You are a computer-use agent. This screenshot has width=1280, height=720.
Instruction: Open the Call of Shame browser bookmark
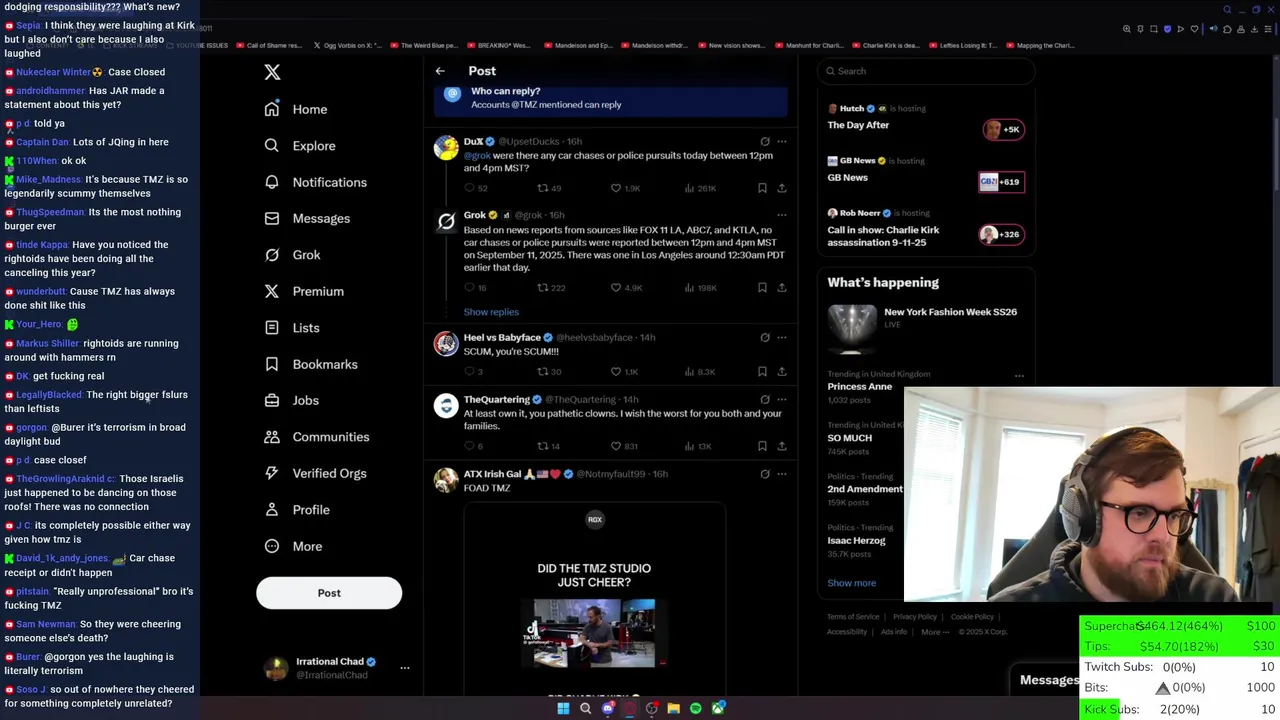click(x=268, y=45)
